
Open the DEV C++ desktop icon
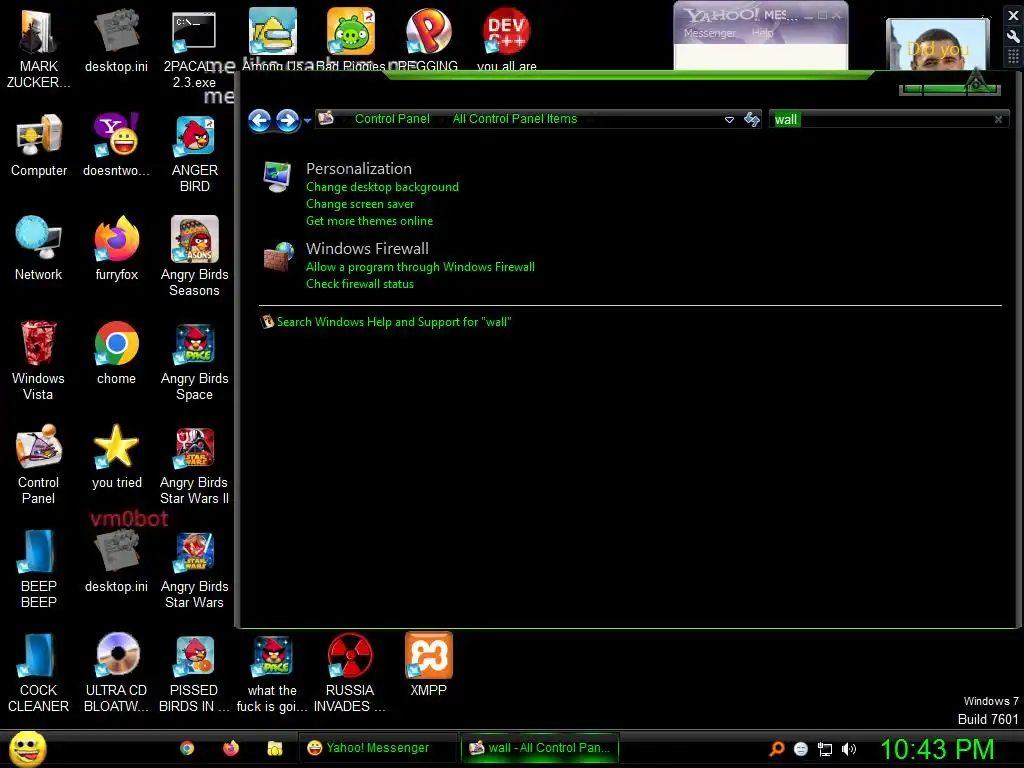(507, 39)
